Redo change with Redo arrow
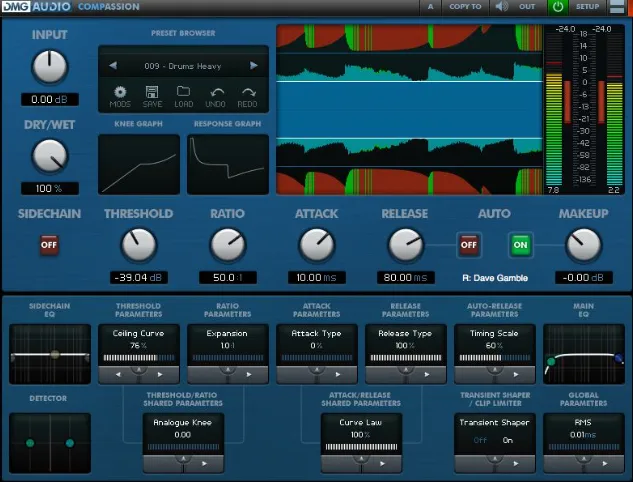The height and width of the screenshot is (482, 633). coord(247,93)
